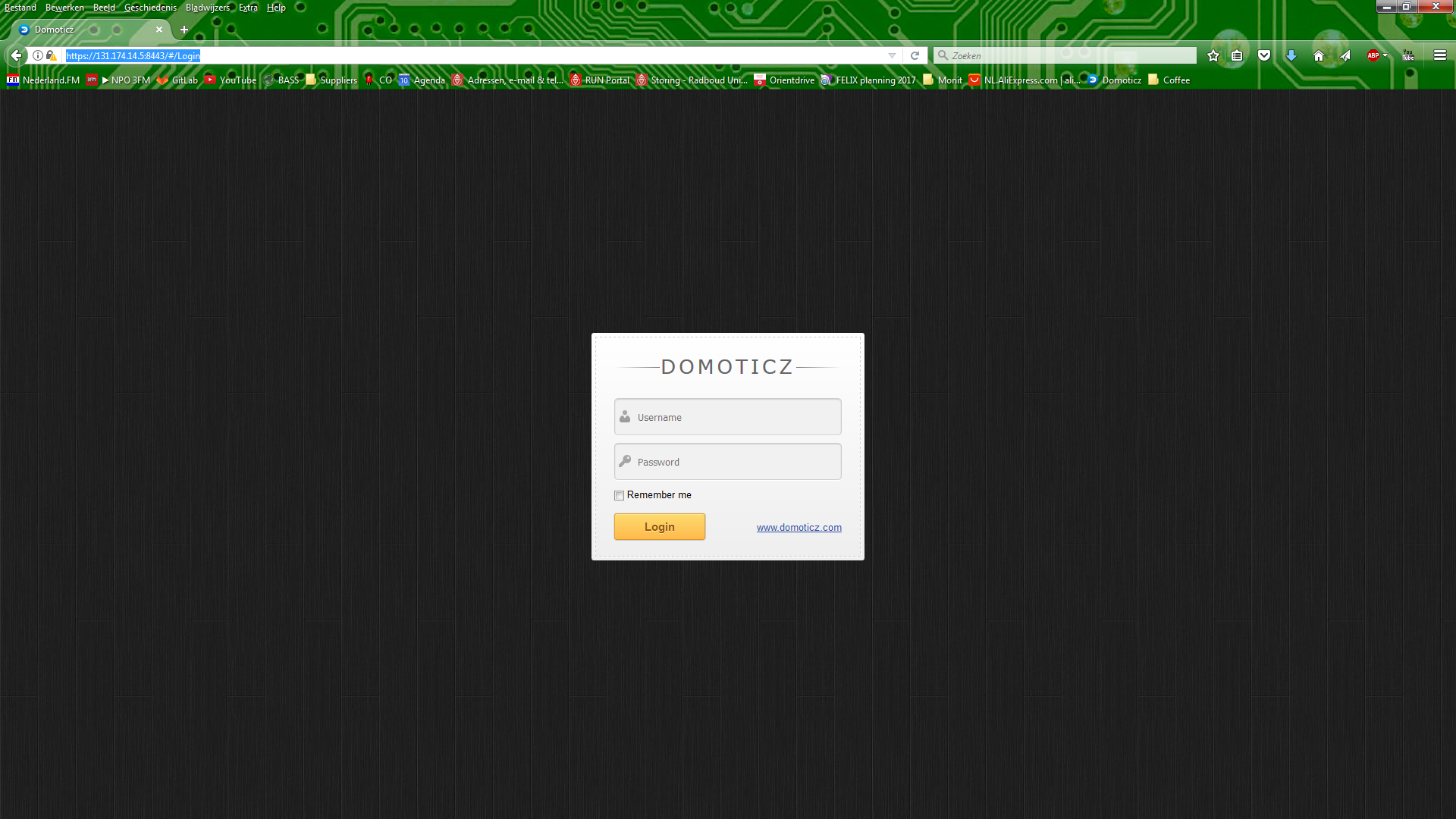The height and width of the screenshot is (819, 1456).
Task: Click the bookmark star icon
Action: pos(1213,55)
